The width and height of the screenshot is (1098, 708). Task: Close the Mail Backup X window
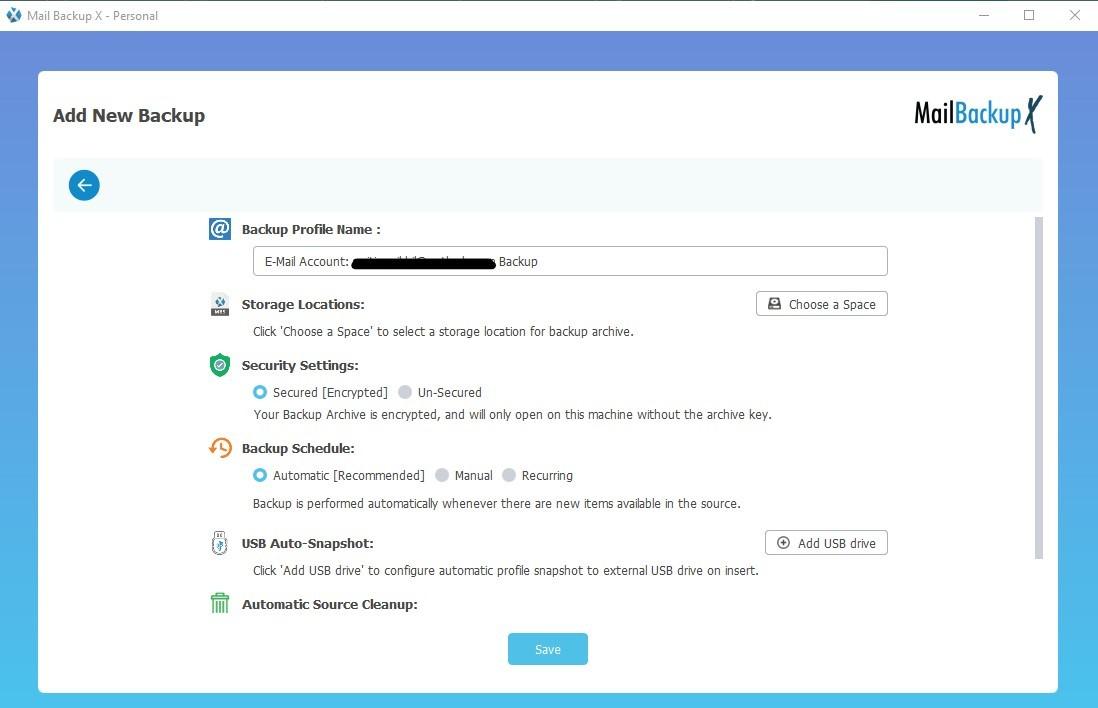[1074, 15]
